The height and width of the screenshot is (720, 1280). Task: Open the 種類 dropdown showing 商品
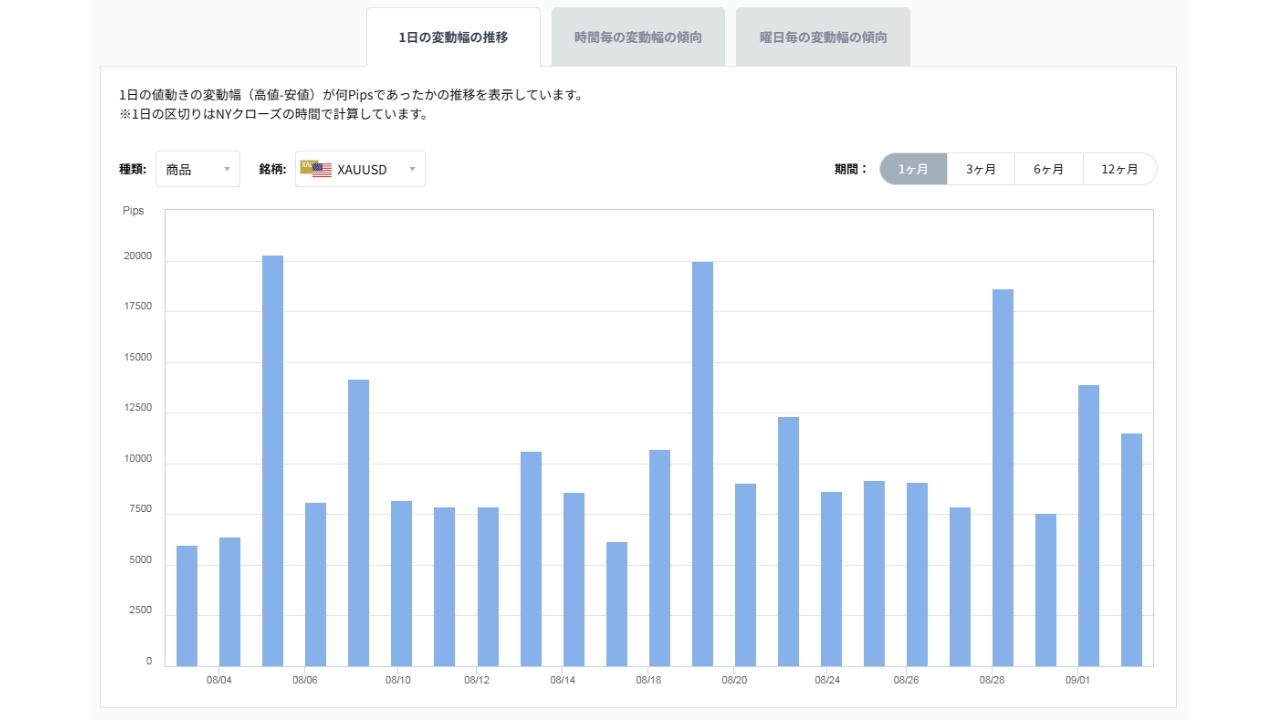[x=198, y=169]
